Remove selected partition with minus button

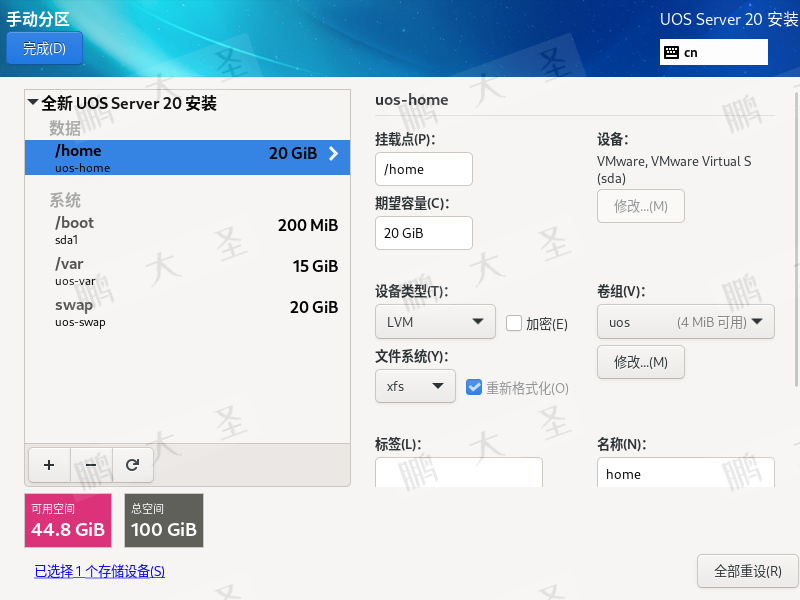(x=91, y=465)
